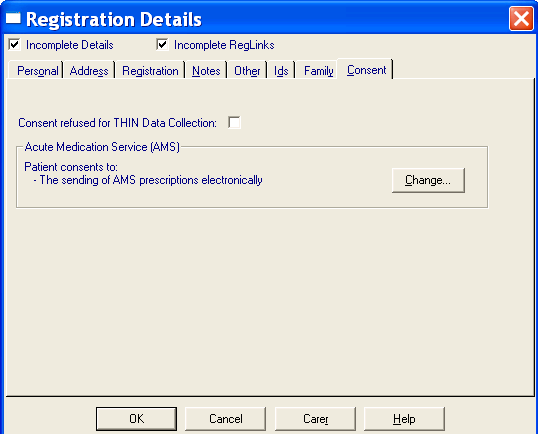The height and width of the screenshot is (434, 538).
Task: Click the window icon in title bar
Action: [x=13, y=18]
